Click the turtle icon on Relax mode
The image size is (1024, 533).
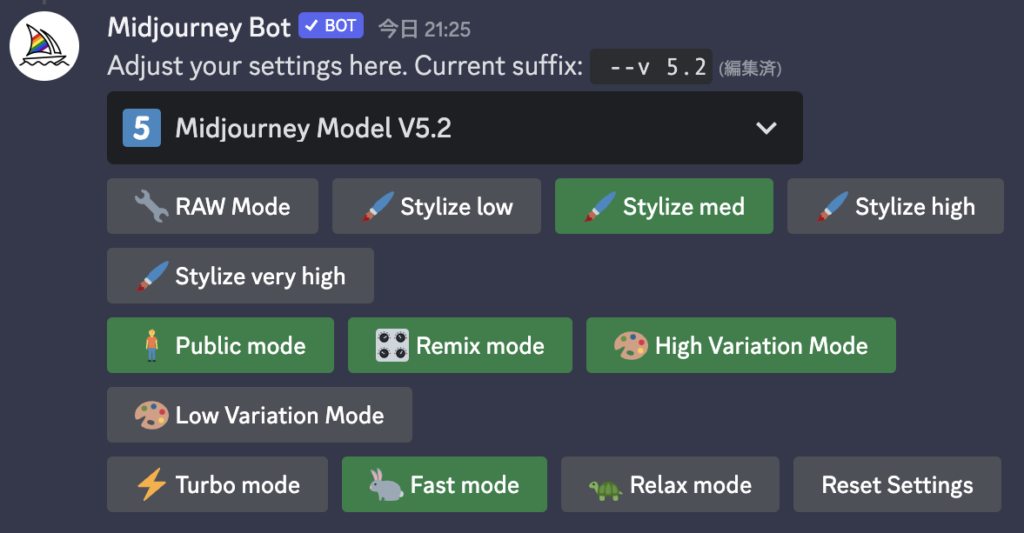click(x=605, y=489)
